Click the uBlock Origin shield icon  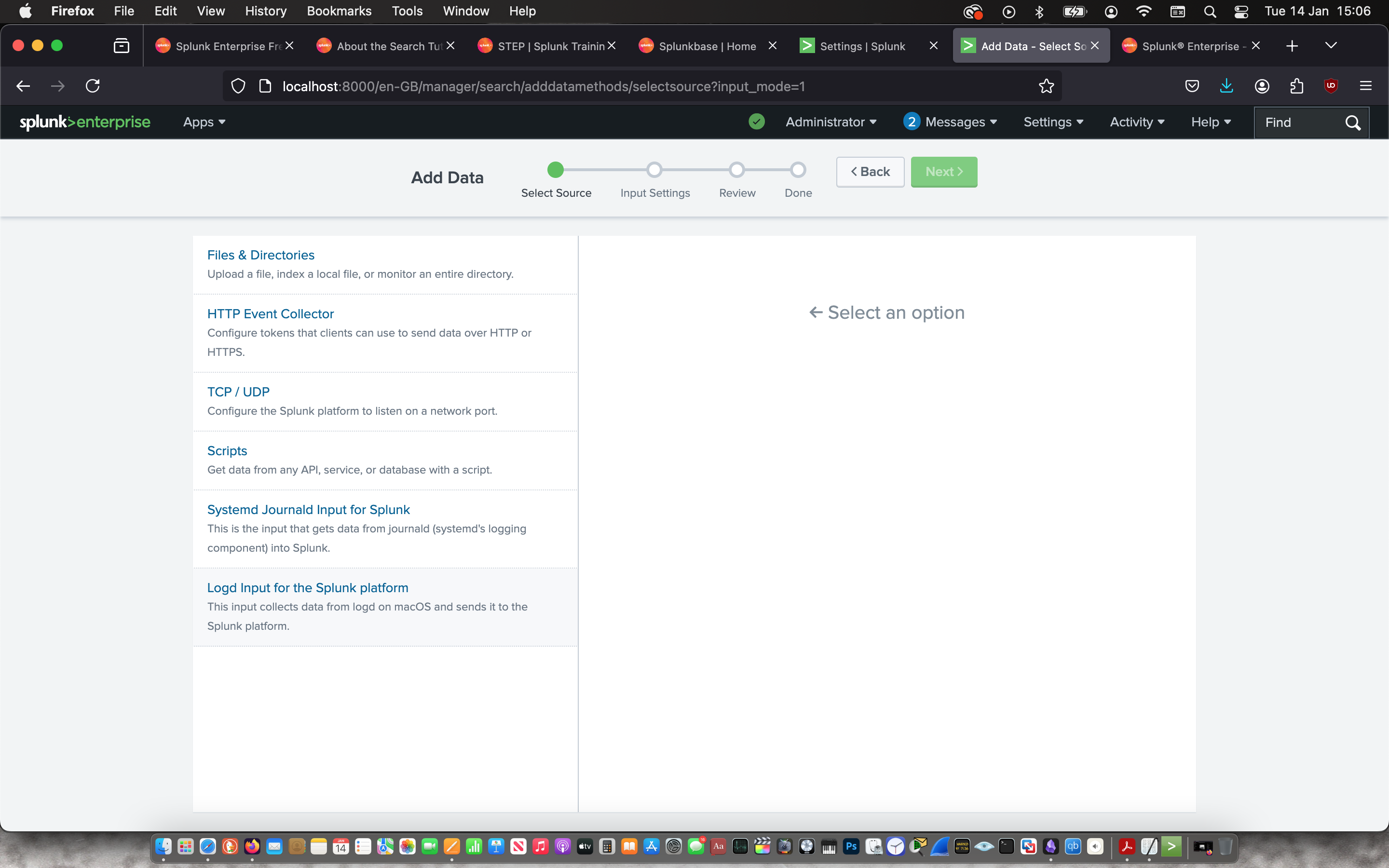1331,86
